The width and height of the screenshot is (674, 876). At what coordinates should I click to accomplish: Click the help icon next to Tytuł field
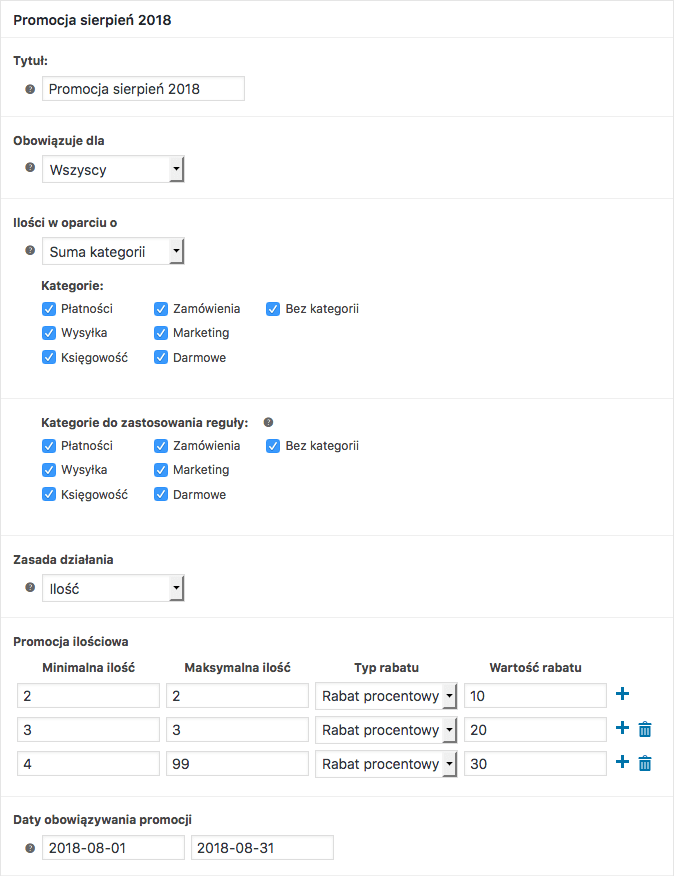click(30, 89)
